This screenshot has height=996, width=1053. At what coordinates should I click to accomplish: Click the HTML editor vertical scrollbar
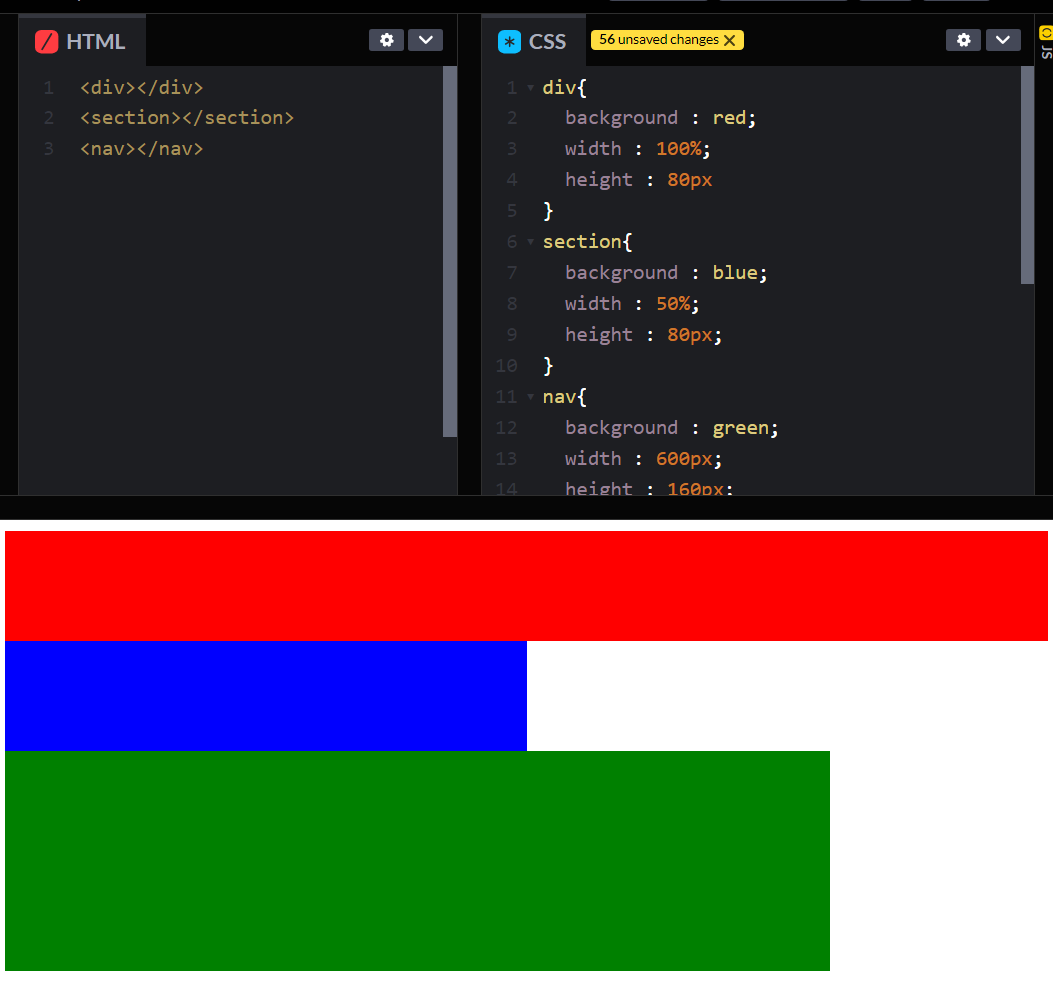click(x=450, y=252)
